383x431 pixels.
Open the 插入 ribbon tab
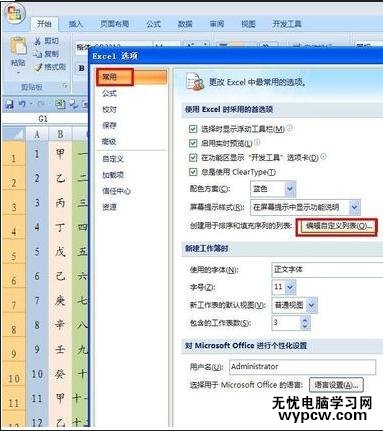coord(75,24)
